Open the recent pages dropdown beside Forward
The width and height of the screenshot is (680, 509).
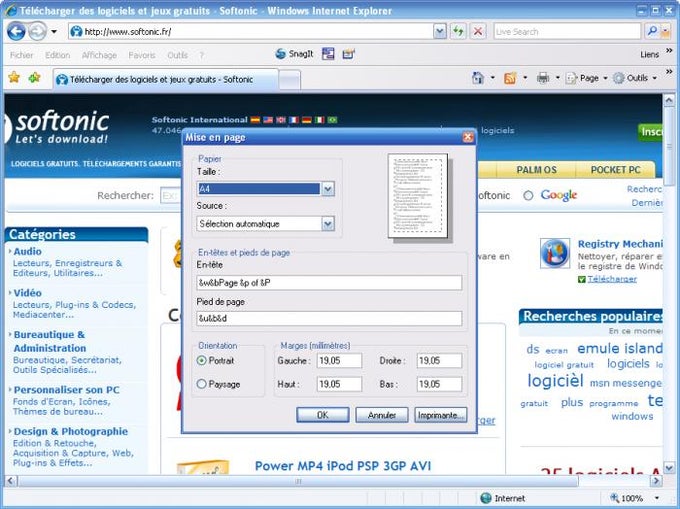(x=54, y=31)
